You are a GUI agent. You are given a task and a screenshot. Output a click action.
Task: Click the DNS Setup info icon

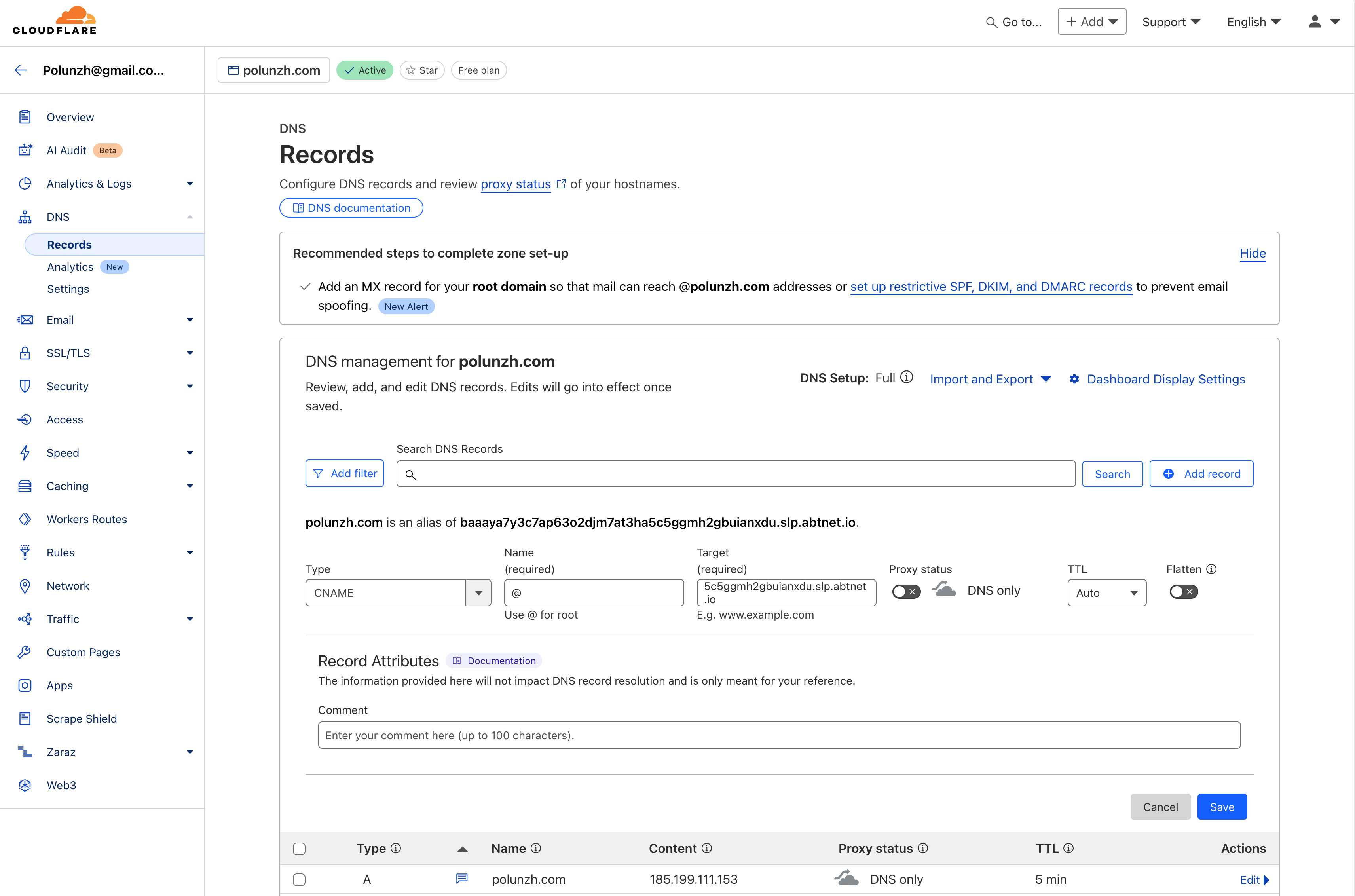click(x=907, y=378)
